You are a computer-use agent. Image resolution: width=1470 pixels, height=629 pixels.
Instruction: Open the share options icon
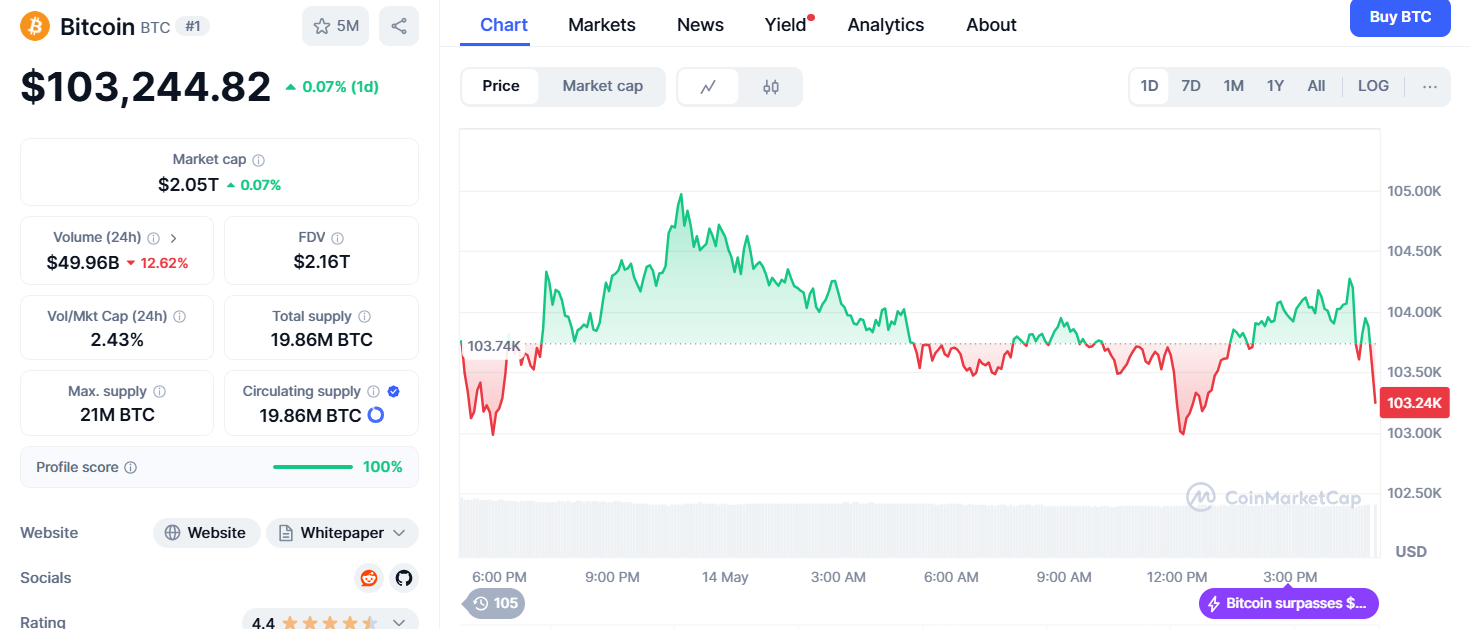click(x=399, y=26)
